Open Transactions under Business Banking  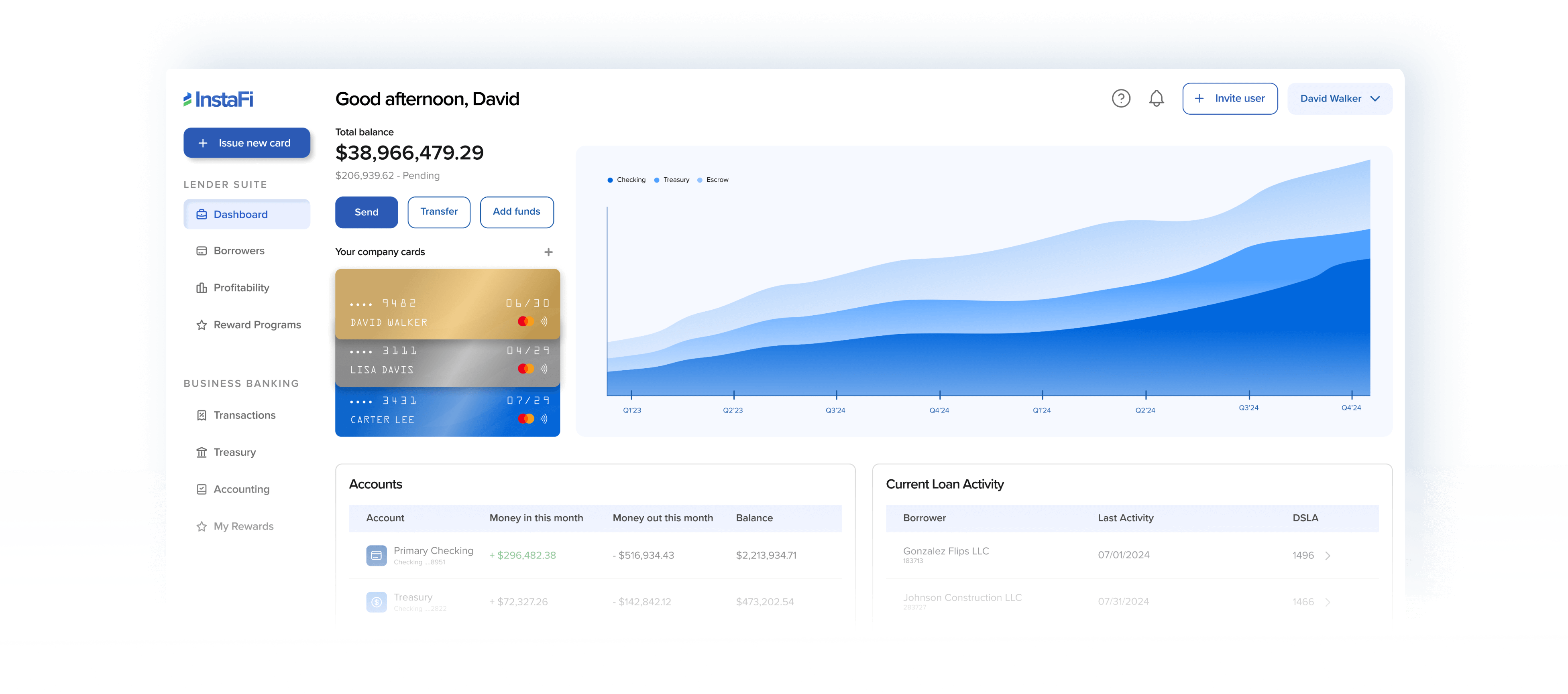pos(244,416)
